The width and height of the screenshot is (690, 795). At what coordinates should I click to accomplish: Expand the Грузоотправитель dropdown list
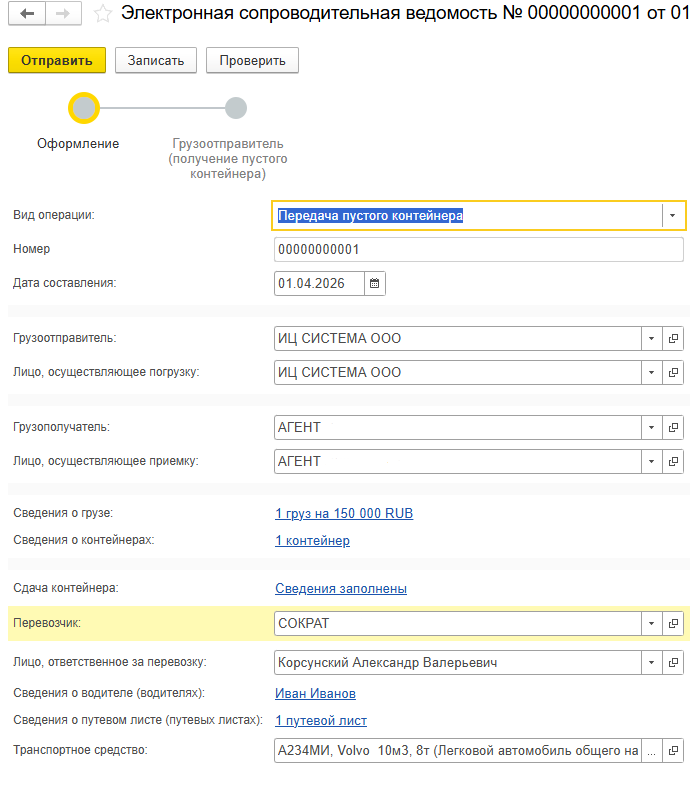pyautogui.click(x=651, y=339)
